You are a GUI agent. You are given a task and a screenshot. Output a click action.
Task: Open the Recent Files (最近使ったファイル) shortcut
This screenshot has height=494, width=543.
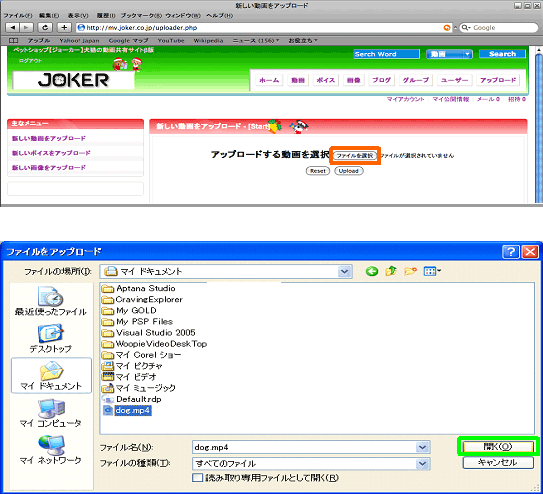click(x=51, y=301)
